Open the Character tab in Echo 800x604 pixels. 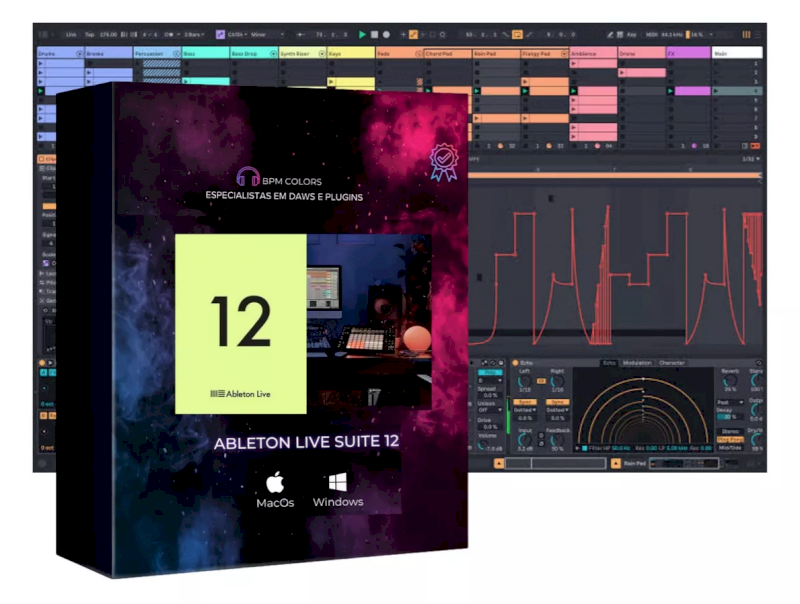tap(672, 363)
